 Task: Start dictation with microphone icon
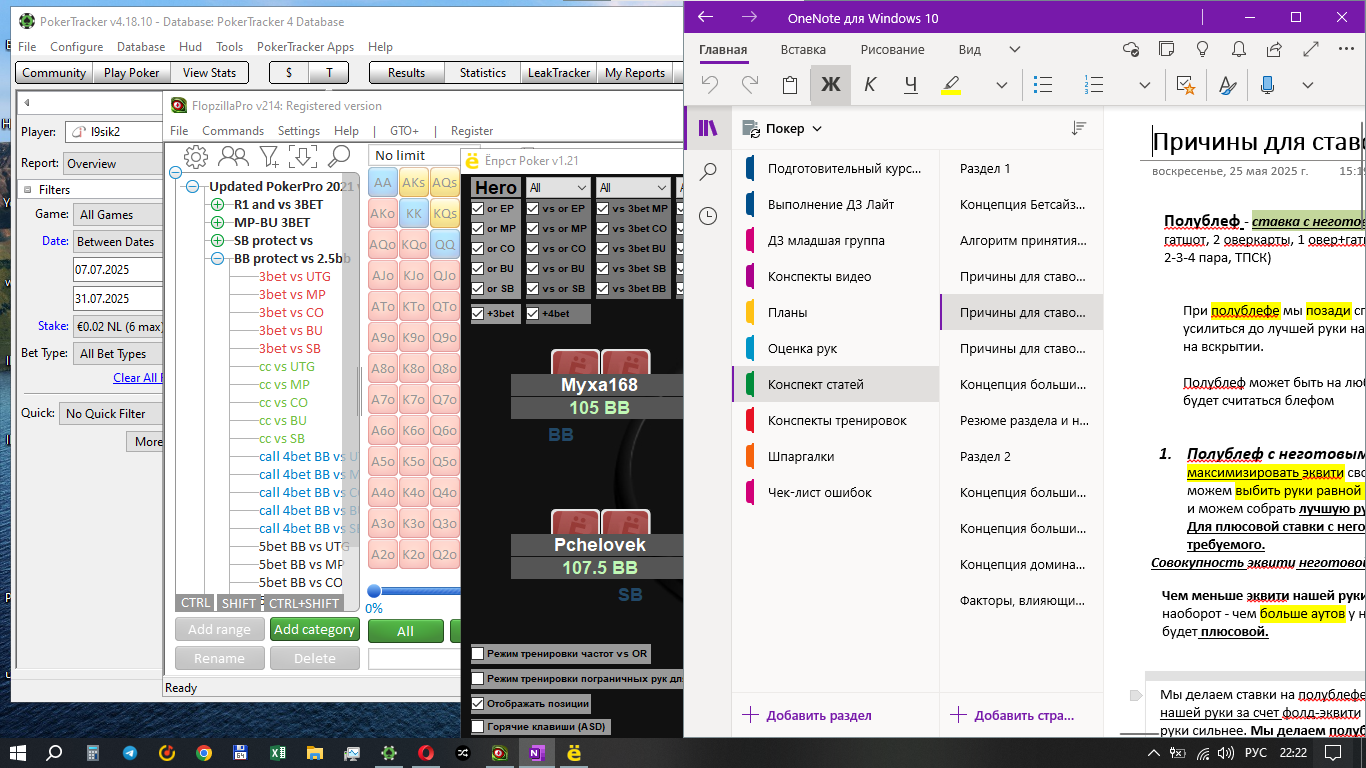pyautogui.click(x=1267, y=85)
